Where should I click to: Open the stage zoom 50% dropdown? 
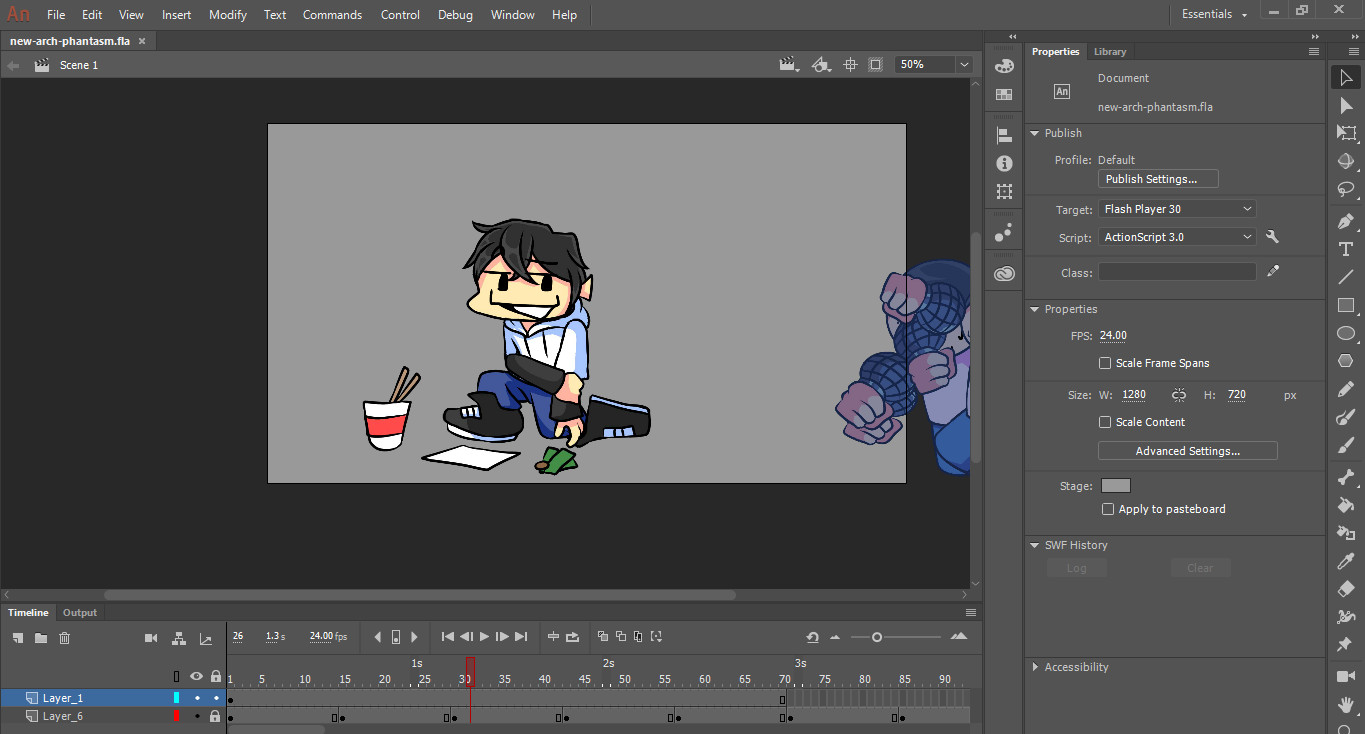pyautogui.click(x=963, y=64)
